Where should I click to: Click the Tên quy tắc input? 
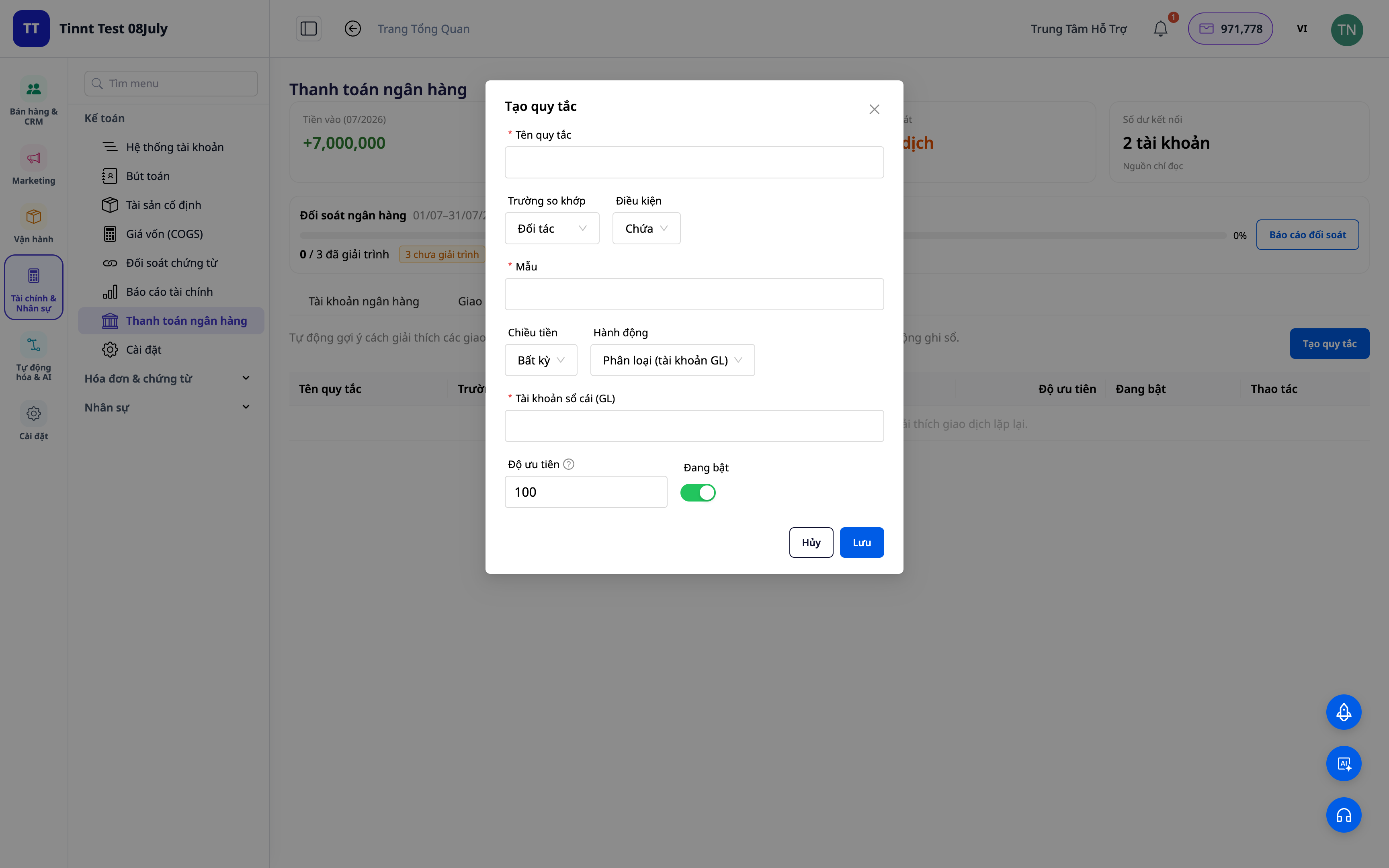pos(694,162)
